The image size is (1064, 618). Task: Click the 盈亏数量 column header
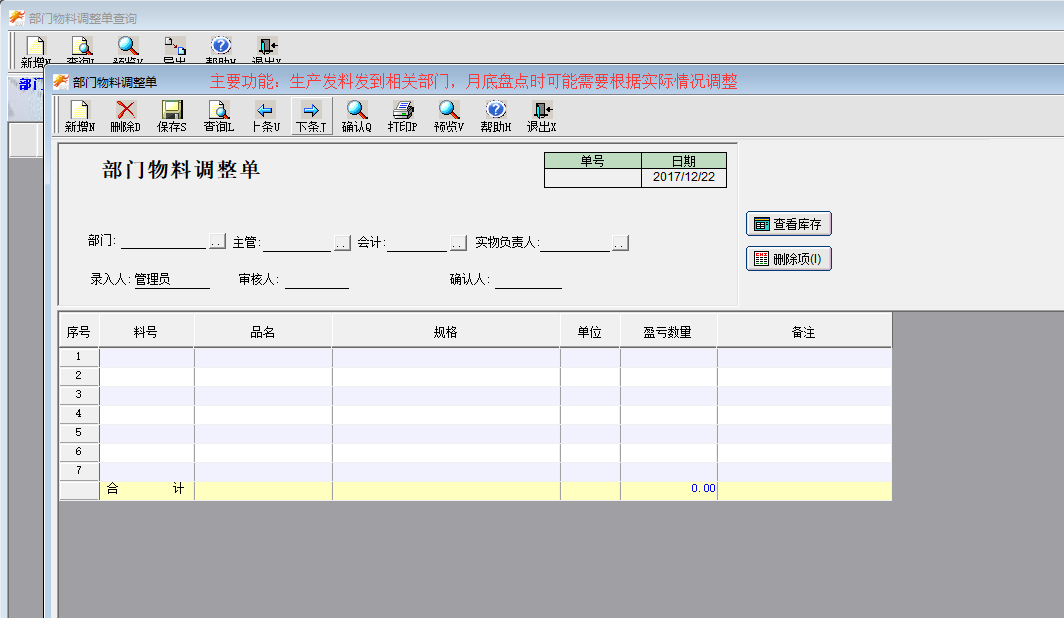(x=668, y=332)
